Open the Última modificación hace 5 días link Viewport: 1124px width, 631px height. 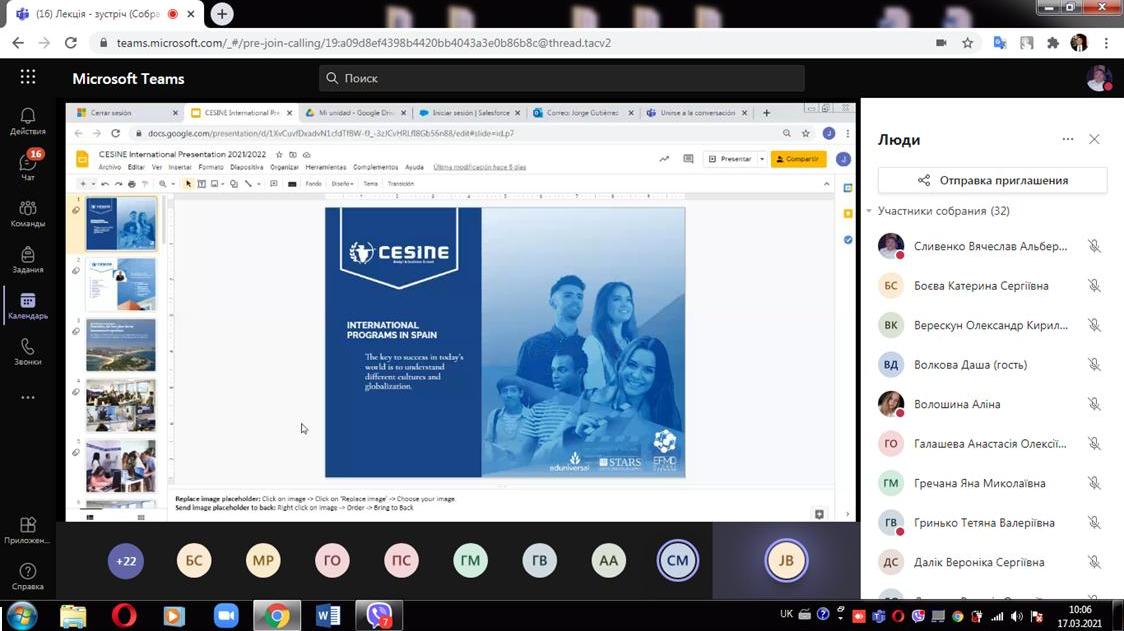coord(480,167)
